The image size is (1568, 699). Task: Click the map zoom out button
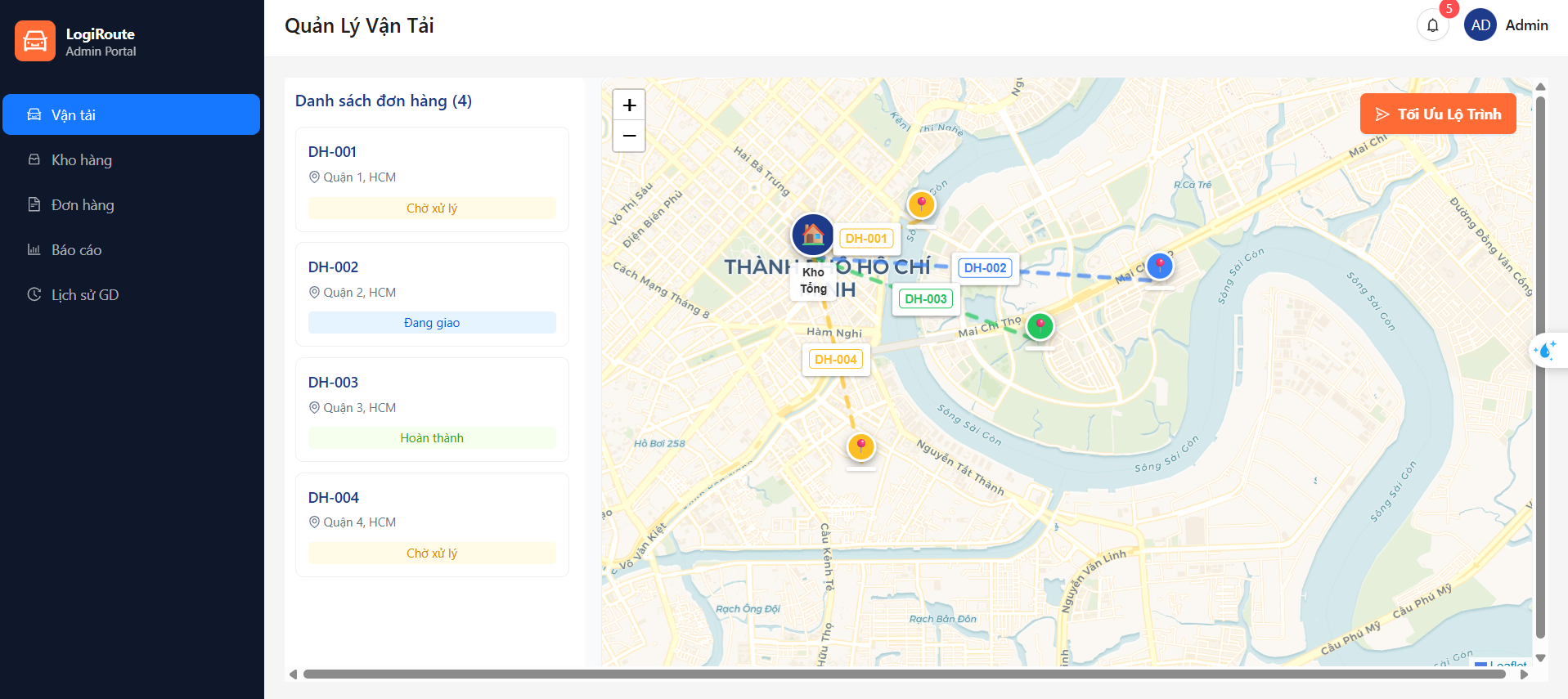629,136
